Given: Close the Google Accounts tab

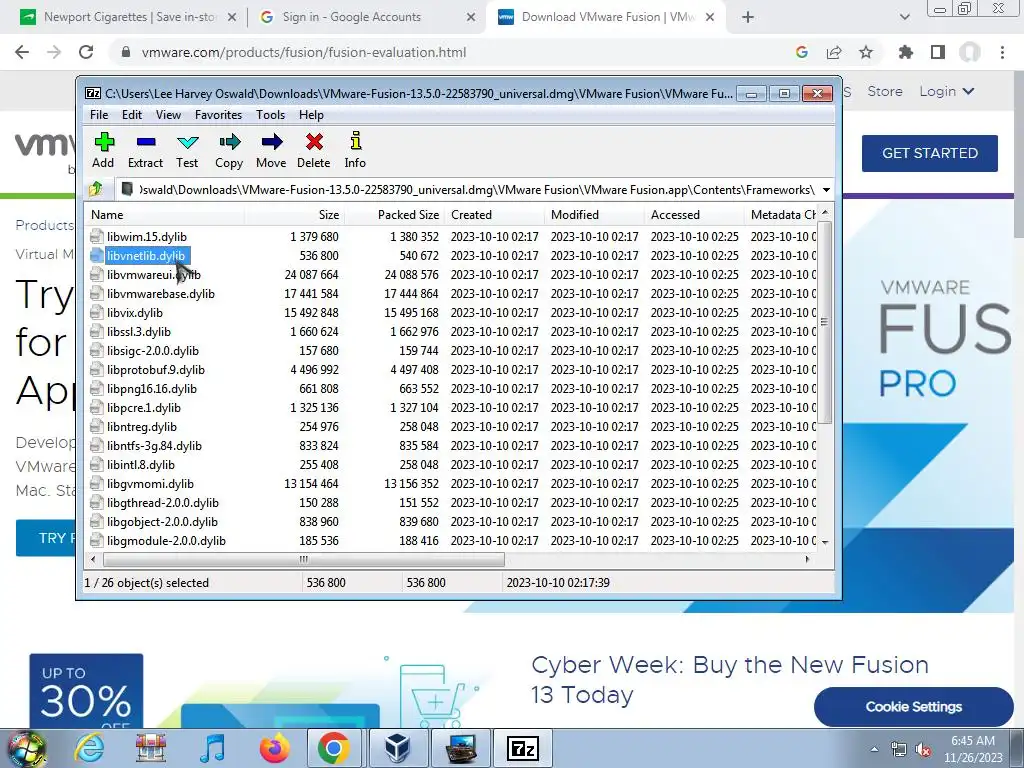Looking at the screenshot, I should coord(471,18).
